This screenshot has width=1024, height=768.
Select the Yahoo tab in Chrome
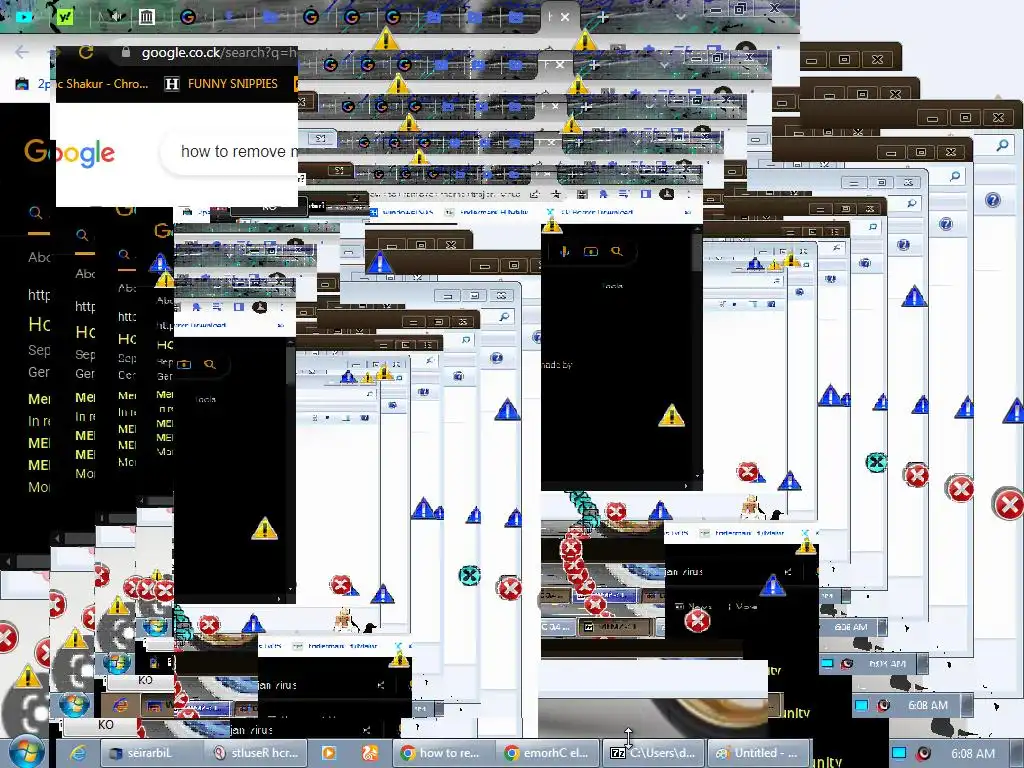[x=65, y=16]
